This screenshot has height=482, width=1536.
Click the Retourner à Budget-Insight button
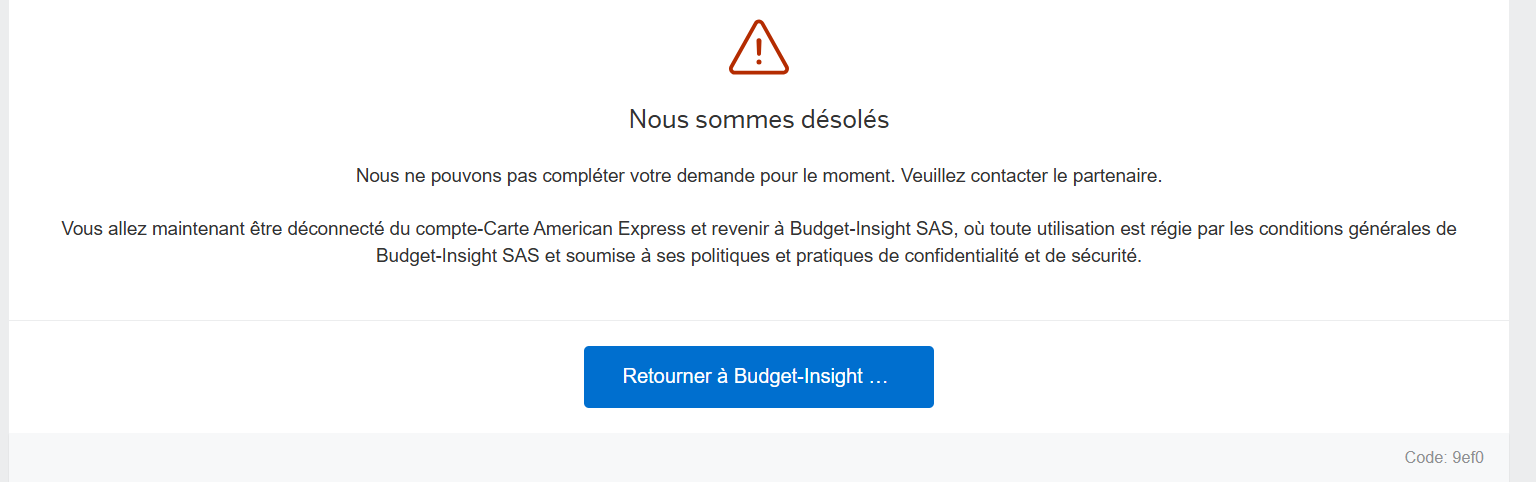pos(758,377)
